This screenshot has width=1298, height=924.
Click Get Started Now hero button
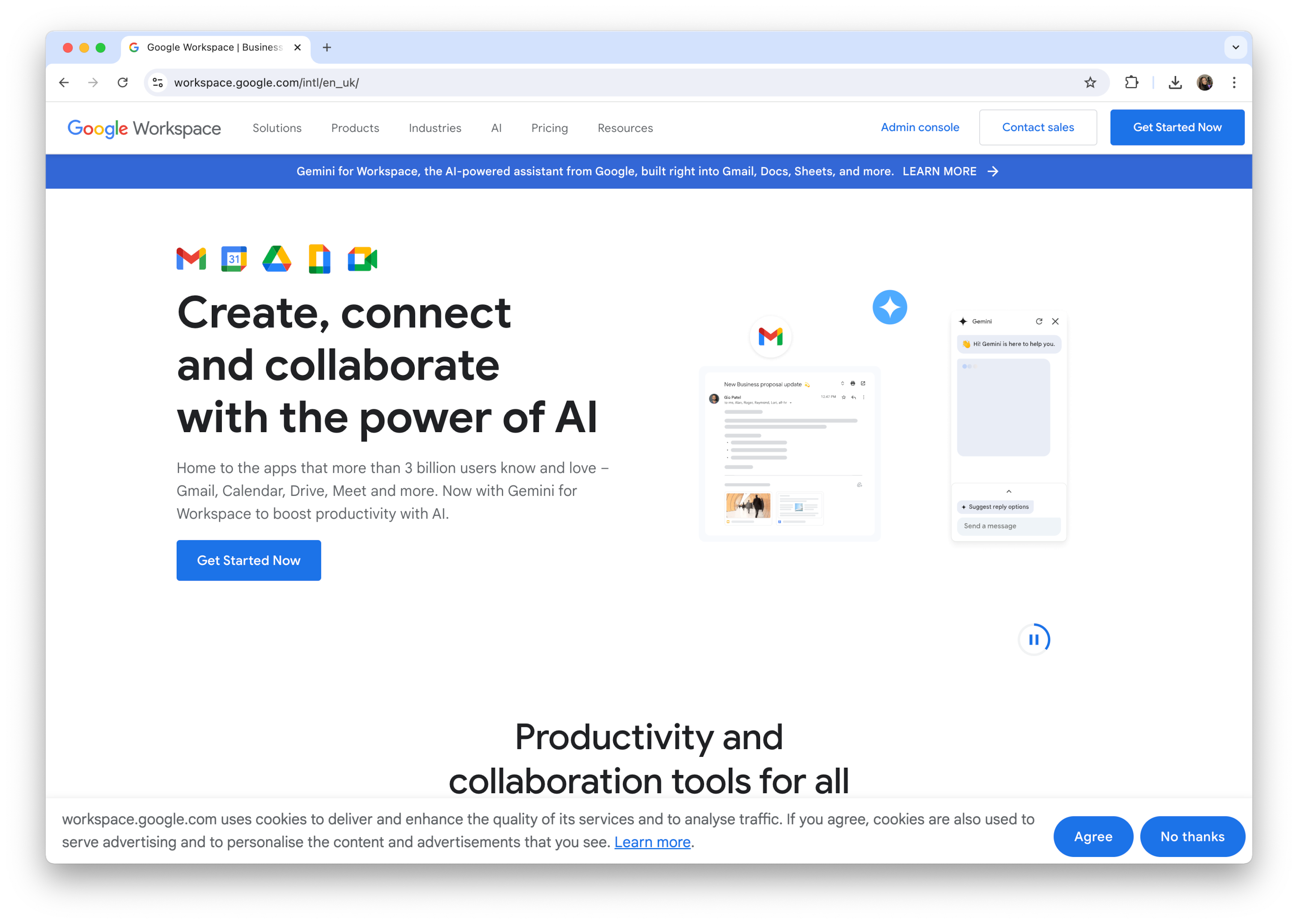pyautogui.click(x=249, y=560)
